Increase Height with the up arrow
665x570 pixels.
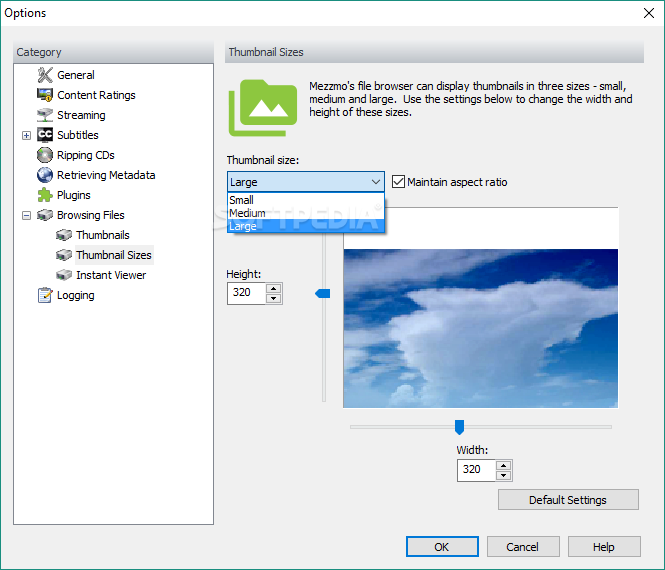[x=274, y=288]
